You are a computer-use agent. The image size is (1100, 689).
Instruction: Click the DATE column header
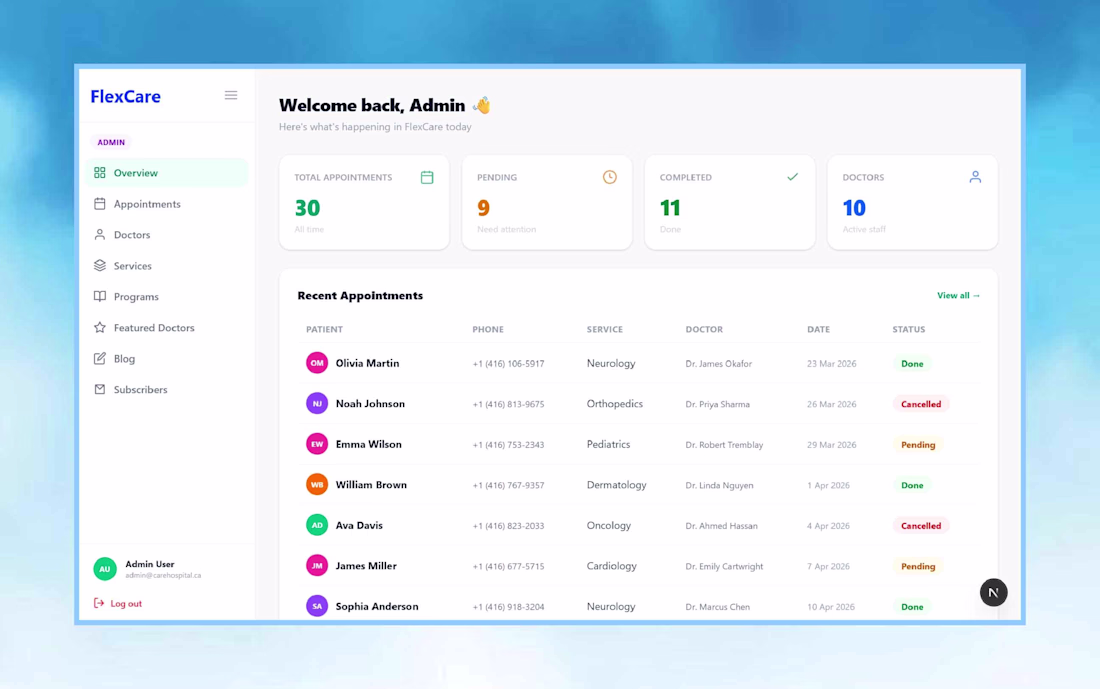click(x=818, y=329)
